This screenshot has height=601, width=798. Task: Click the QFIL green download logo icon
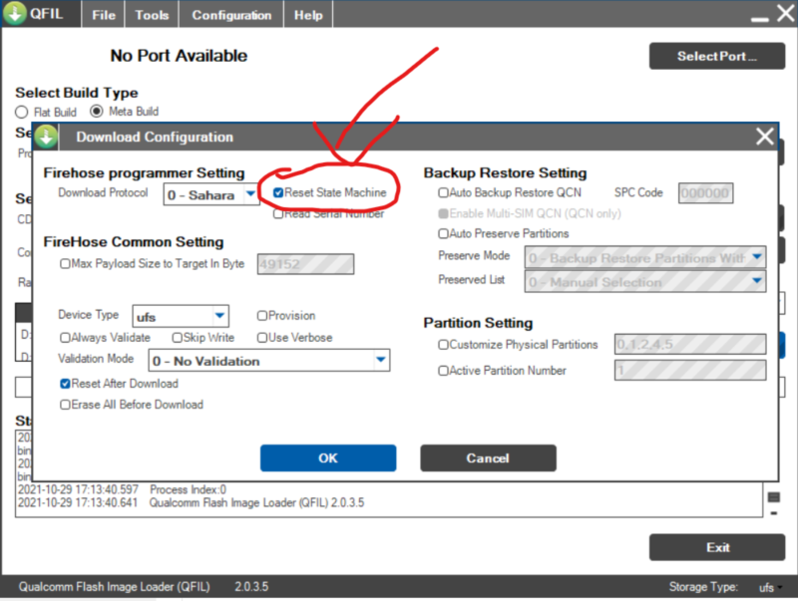click(16, 15)
